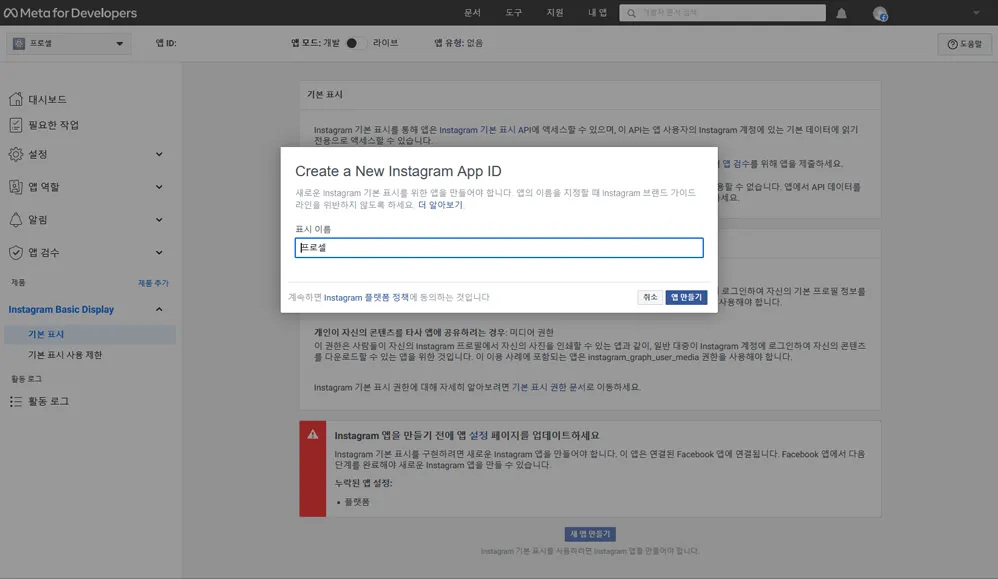
Task: Open 활동 로그 in sidebar
Action: pyautogui.click(x=48, y=401)
